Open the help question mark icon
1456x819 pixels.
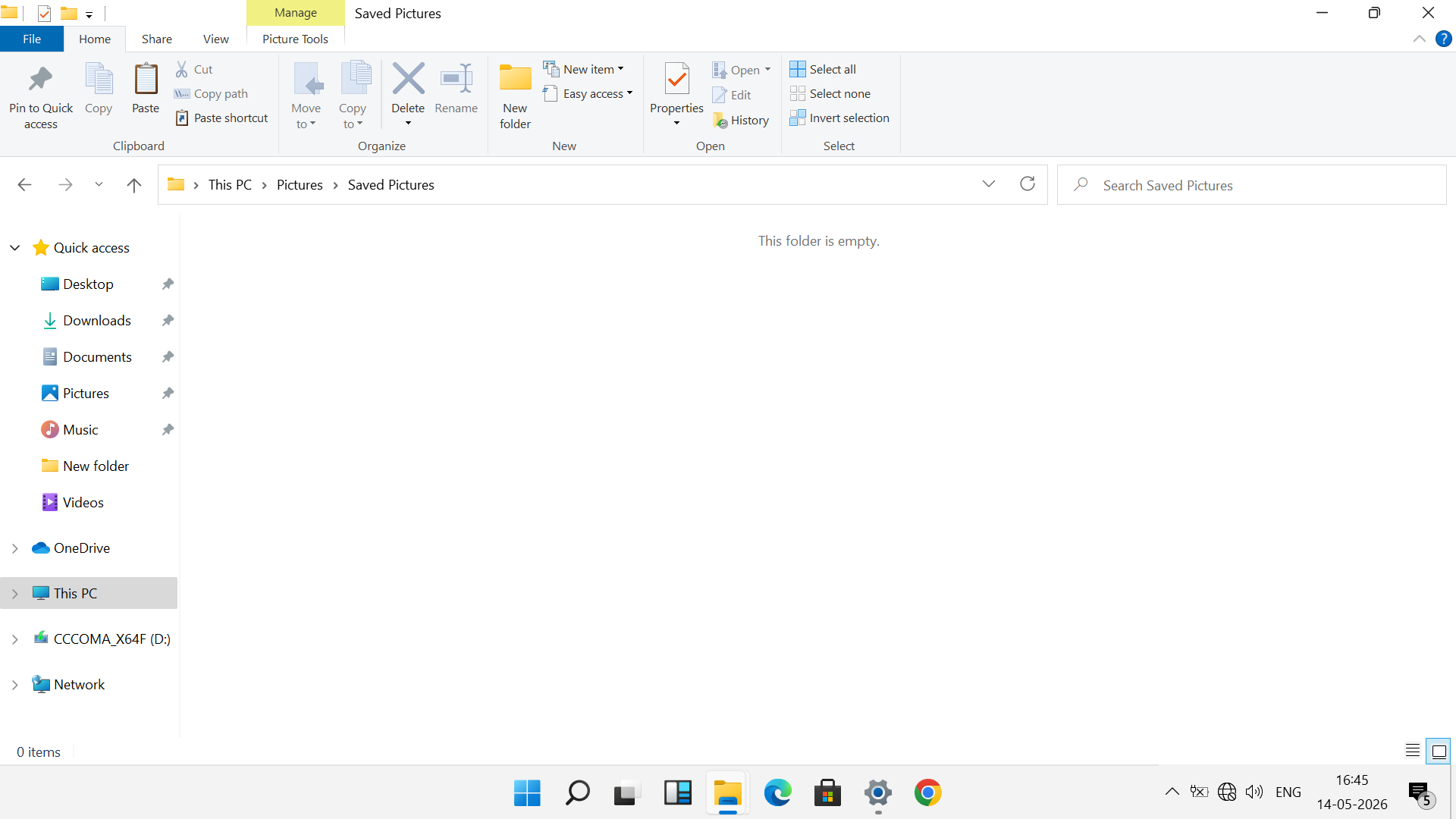pyautogui.click(x=1444, y=39)
